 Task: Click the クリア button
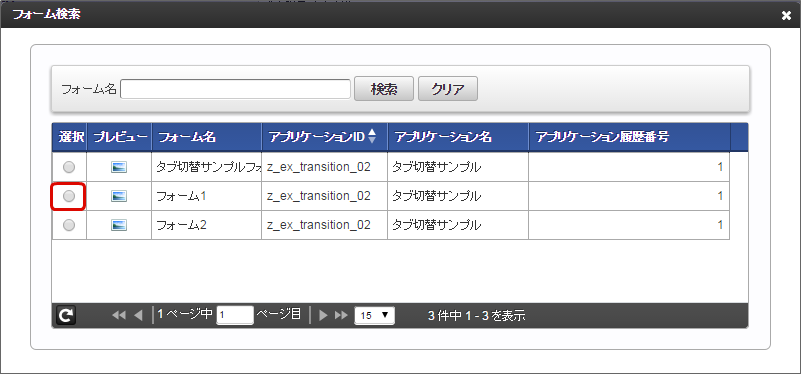click(448, 89)
